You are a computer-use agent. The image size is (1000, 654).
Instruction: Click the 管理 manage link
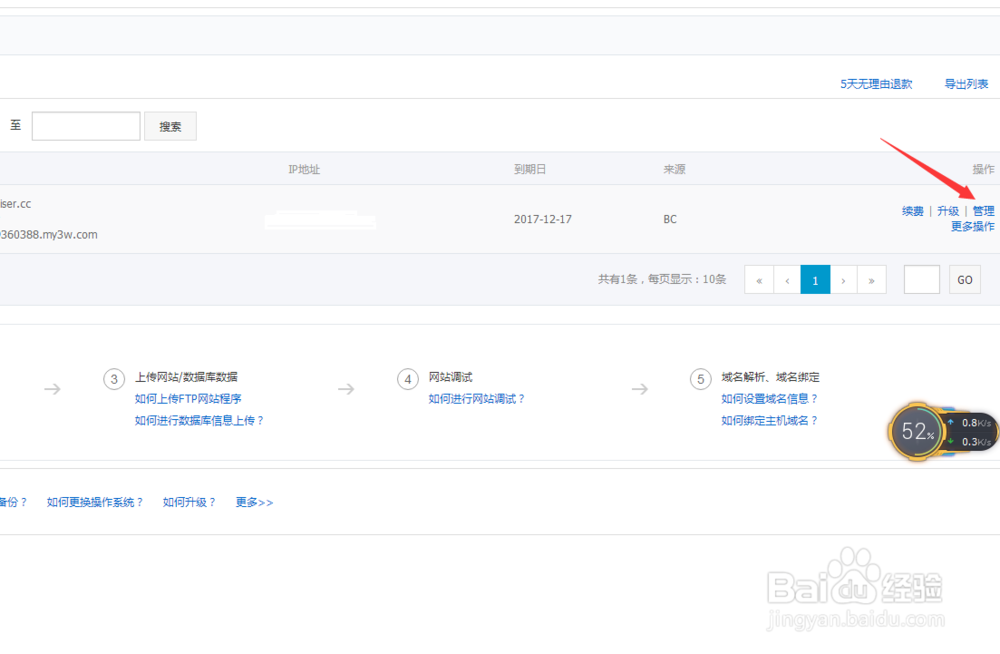(983, 211)
